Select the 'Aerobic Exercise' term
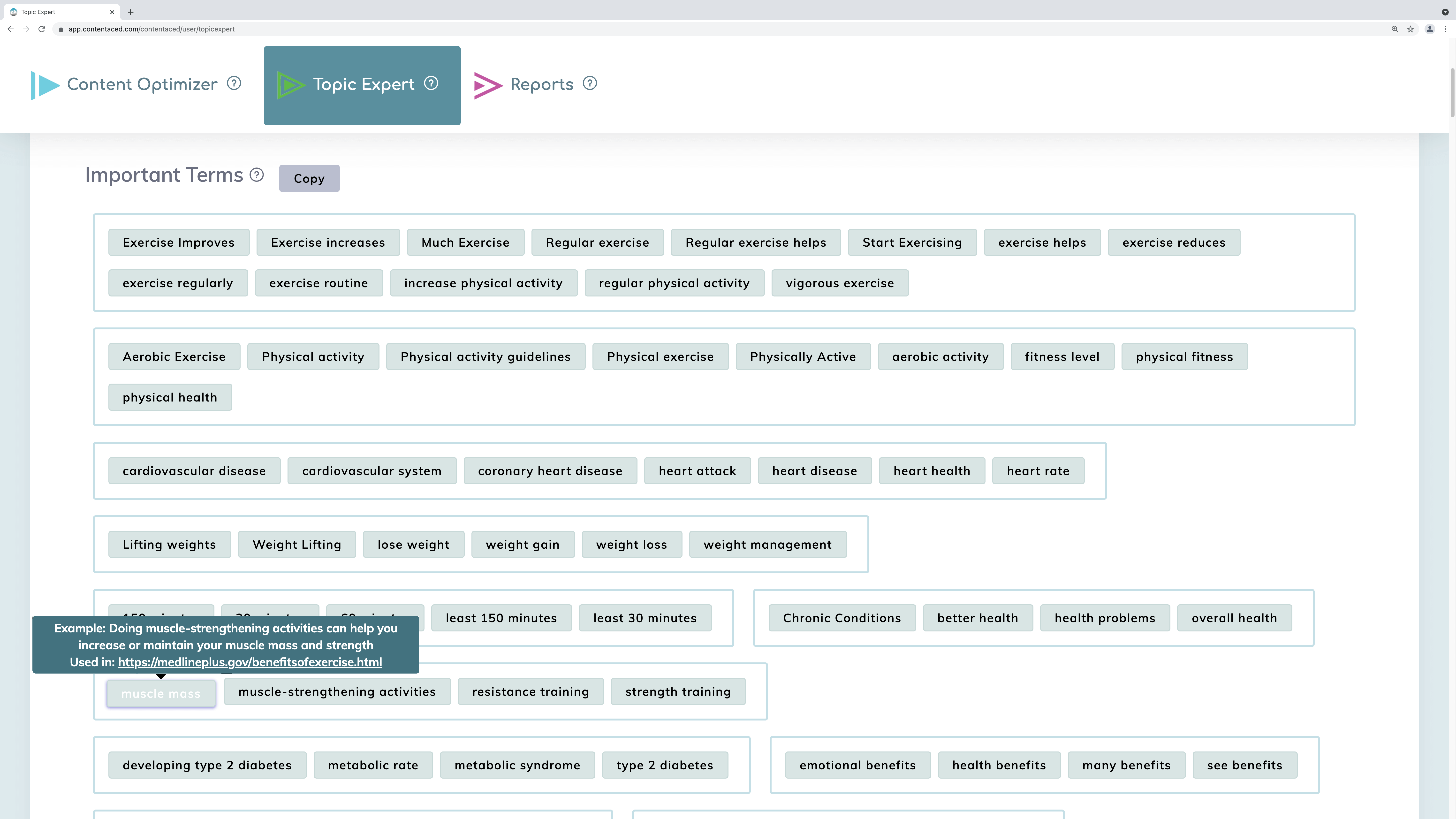Viewport: 1456px width, 819px height. pos(174,357)
